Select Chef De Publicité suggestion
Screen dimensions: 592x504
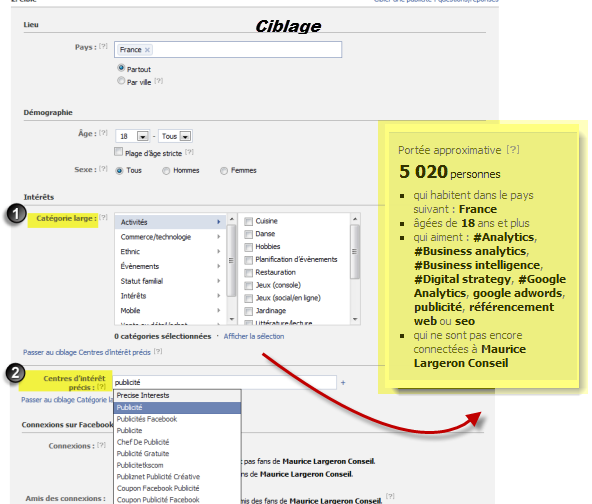point(177,442)
